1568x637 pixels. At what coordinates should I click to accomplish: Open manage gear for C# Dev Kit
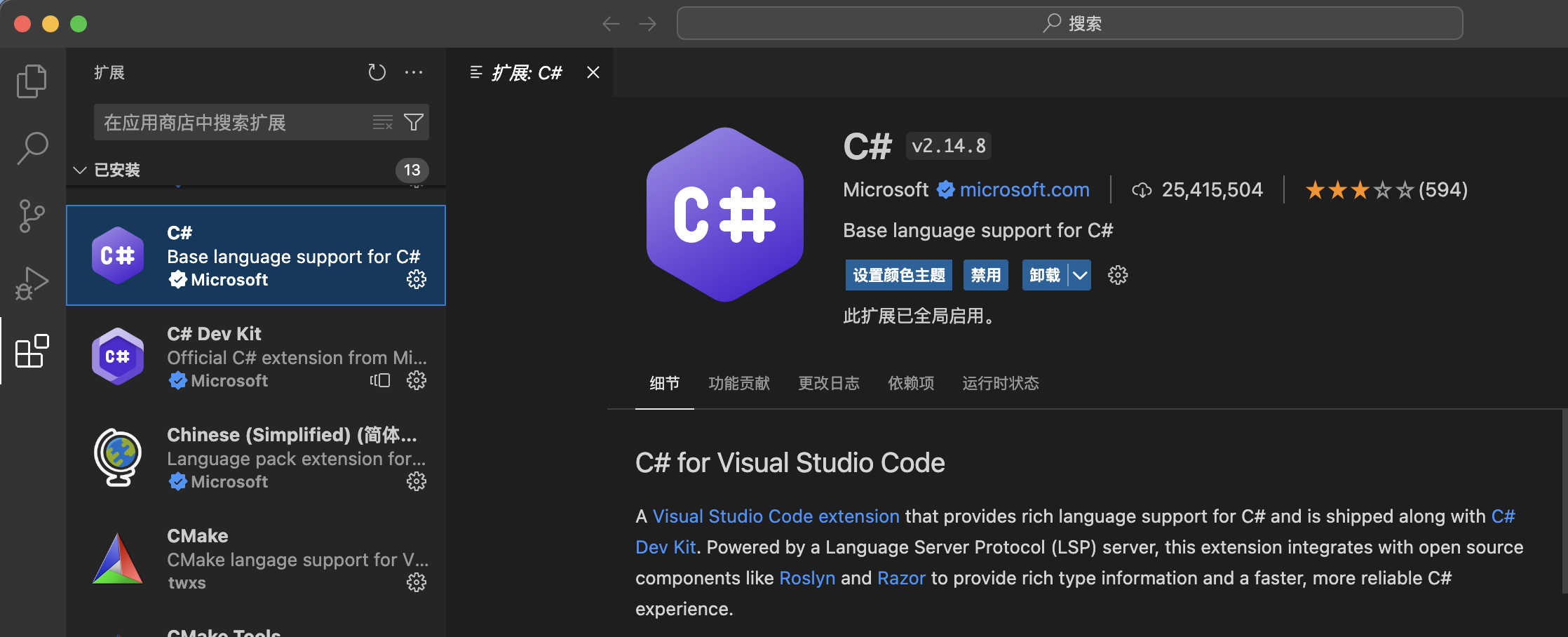click(x=417, y=380)
